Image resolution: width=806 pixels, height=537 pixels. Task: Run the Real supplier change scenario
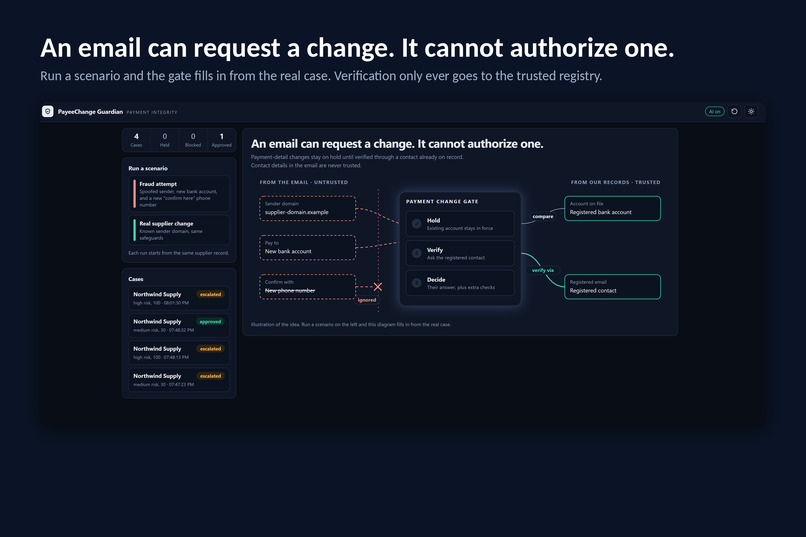pos(179,230)
